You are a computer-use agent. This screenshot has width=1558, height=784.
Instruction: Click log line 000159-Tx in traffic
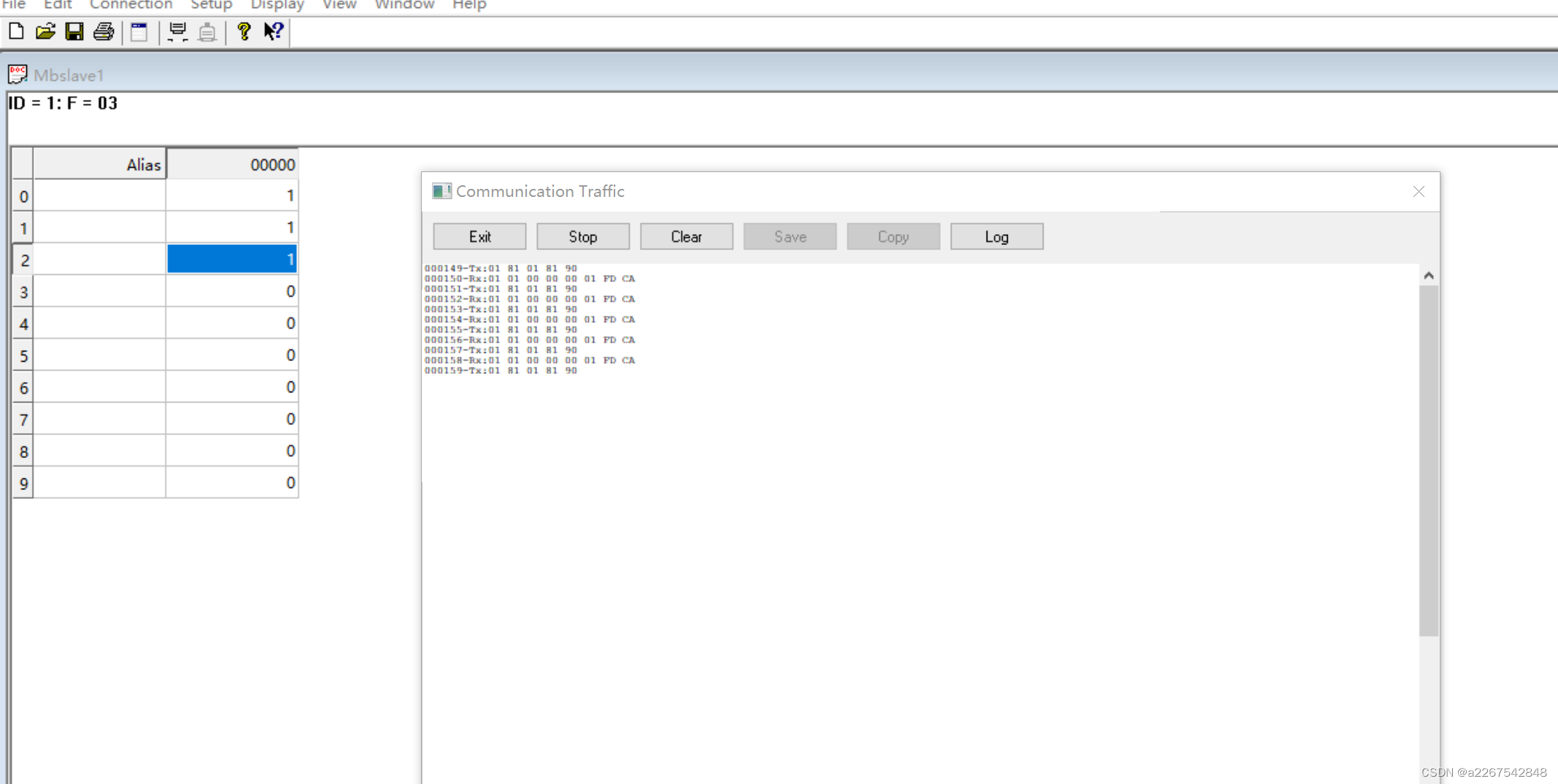click(x=501, y=370)
